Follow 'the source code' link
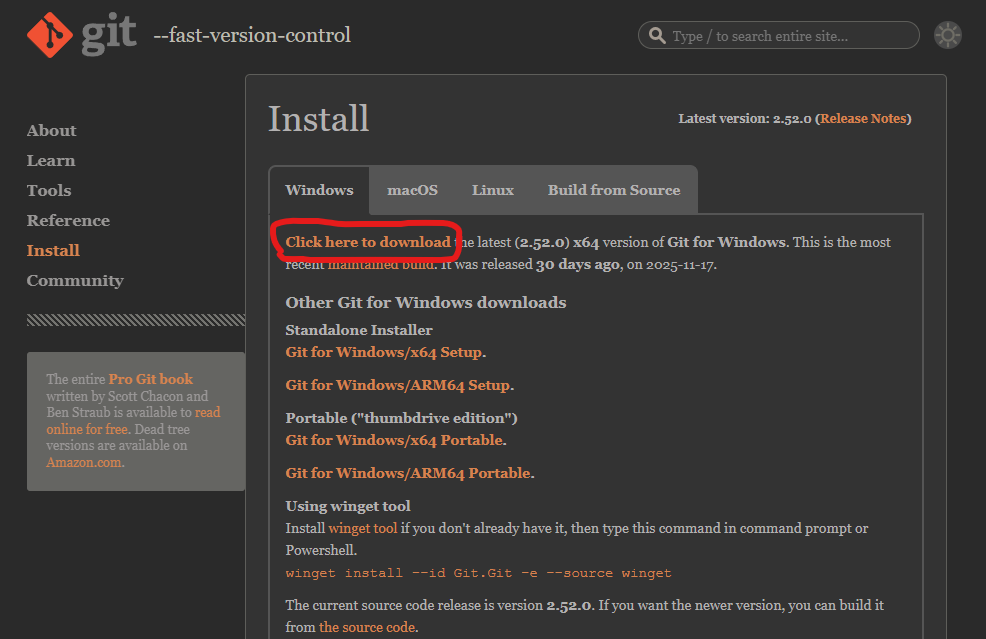 (x=366, y=627)
